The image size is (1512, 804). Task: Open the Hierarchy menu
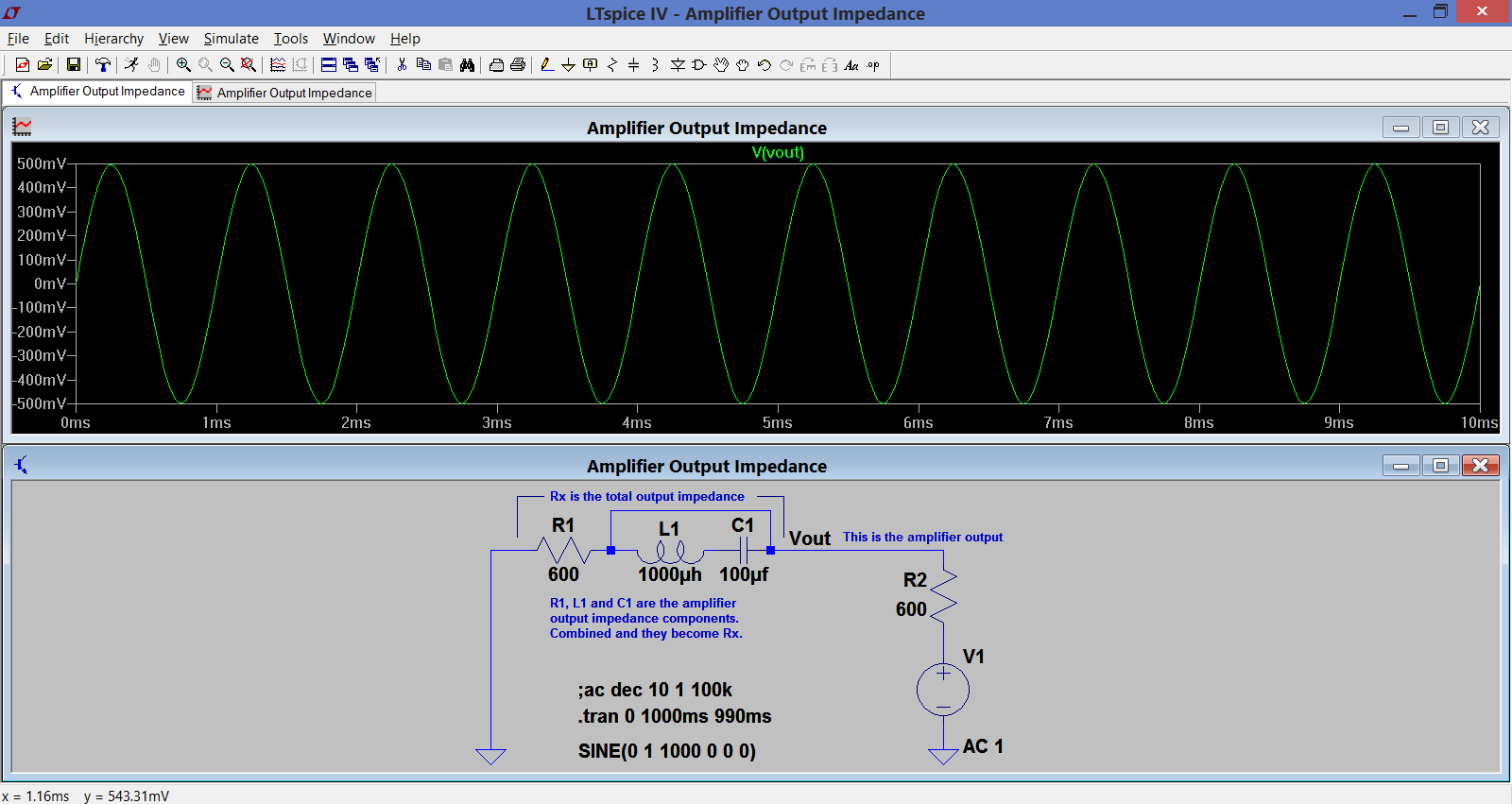coord(113,39)
